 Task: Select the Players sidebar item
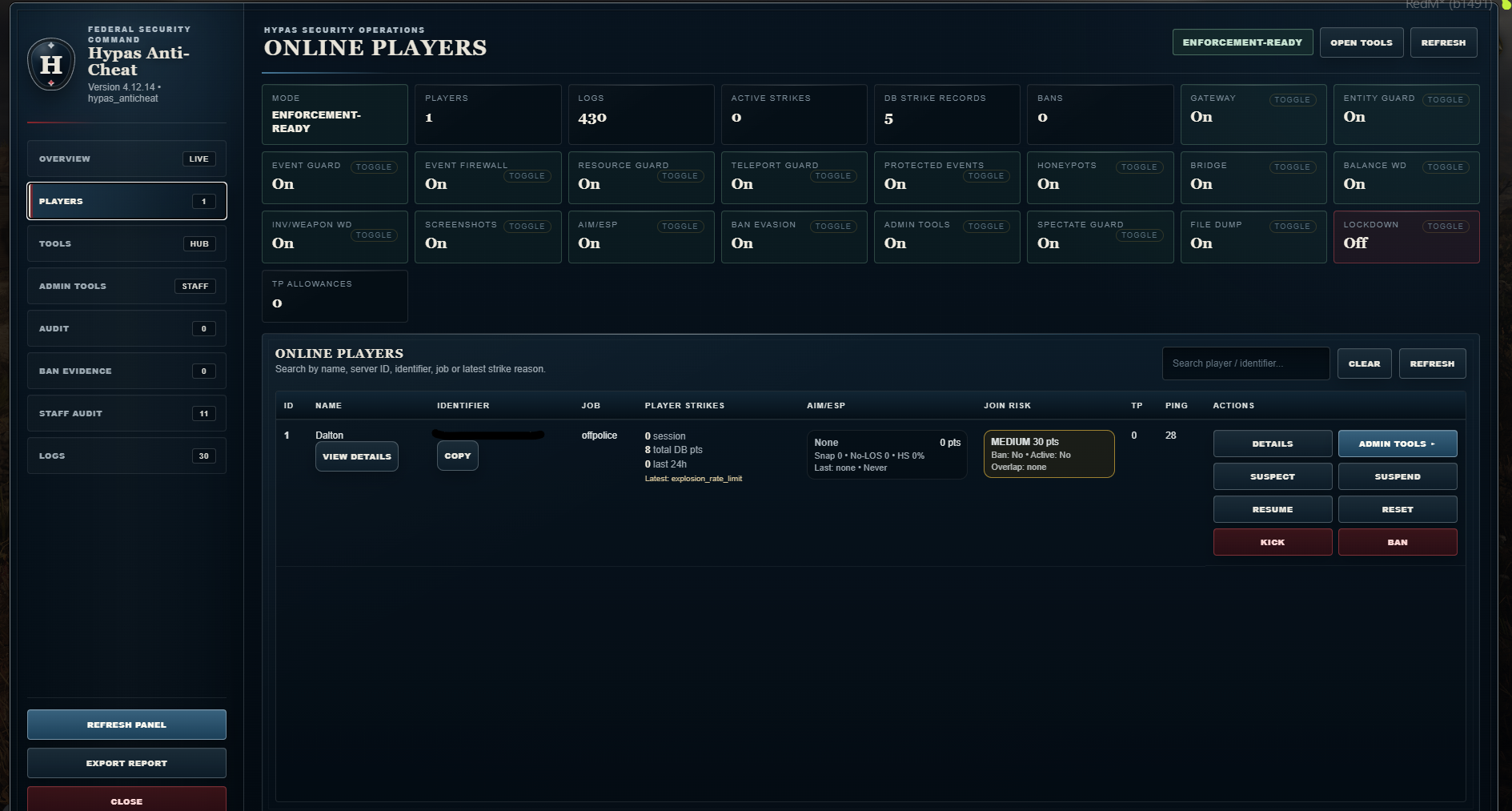pos(126,201)
